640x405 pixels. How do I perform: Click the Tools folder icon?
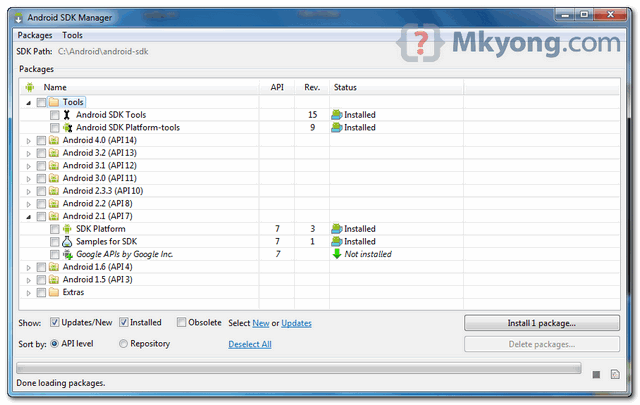[54, 102]
